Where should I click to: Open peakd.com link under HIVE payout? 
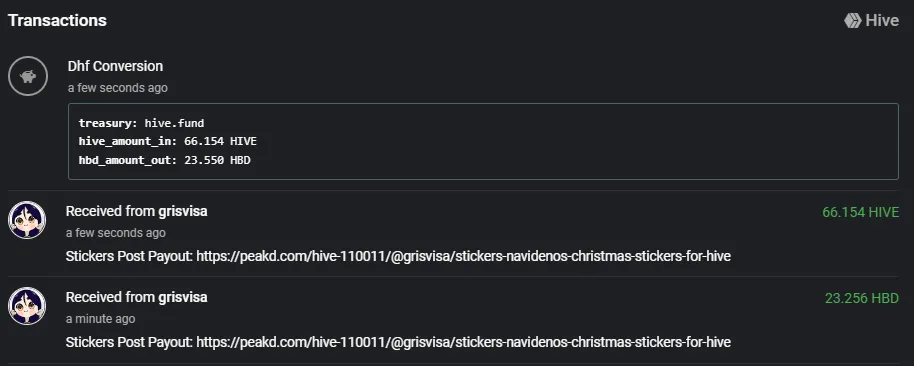tap(463, 256)
